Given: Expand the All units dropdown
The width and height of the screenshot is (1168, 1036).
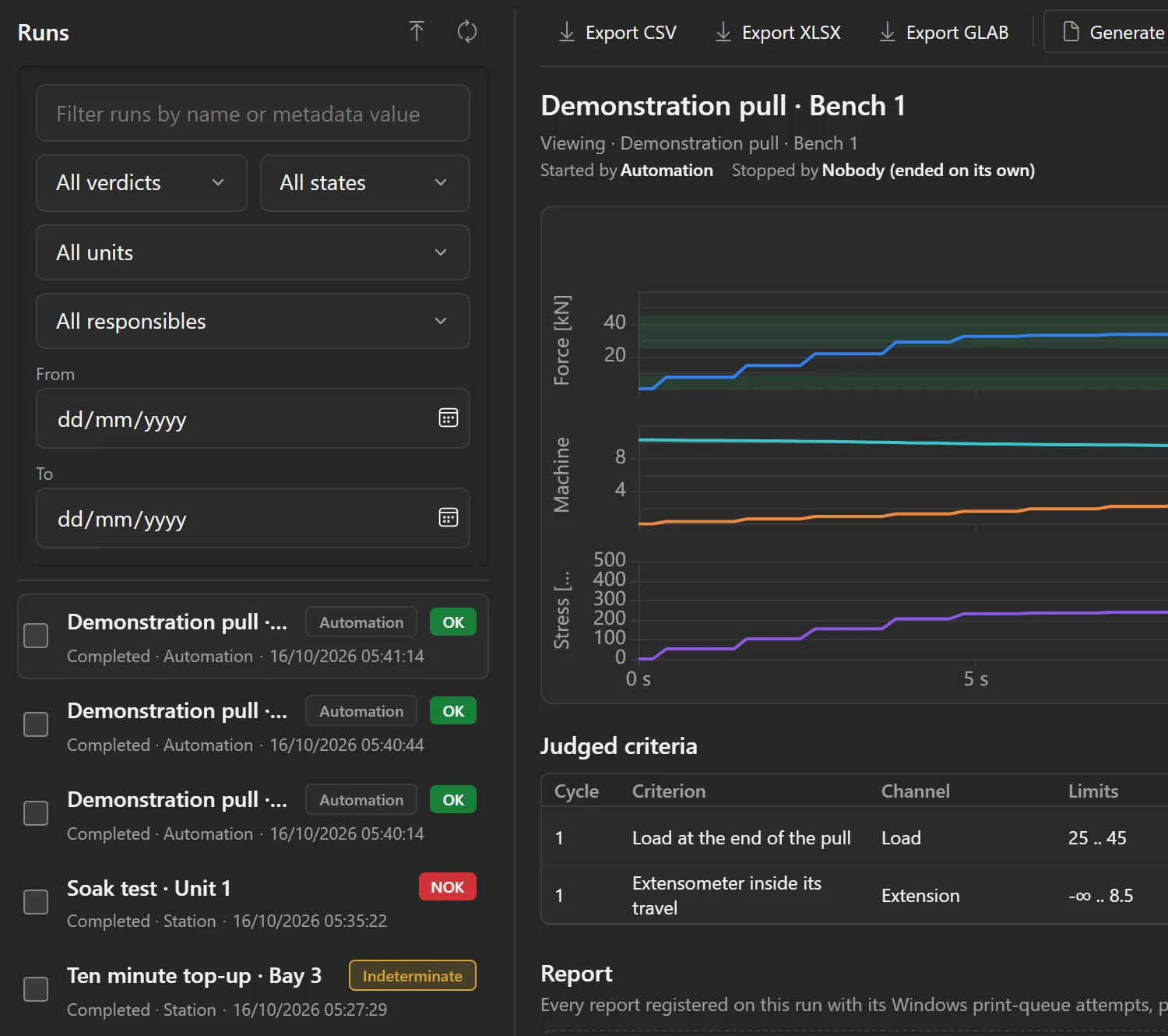Looking at the screenshot, I should coord(253,252).
